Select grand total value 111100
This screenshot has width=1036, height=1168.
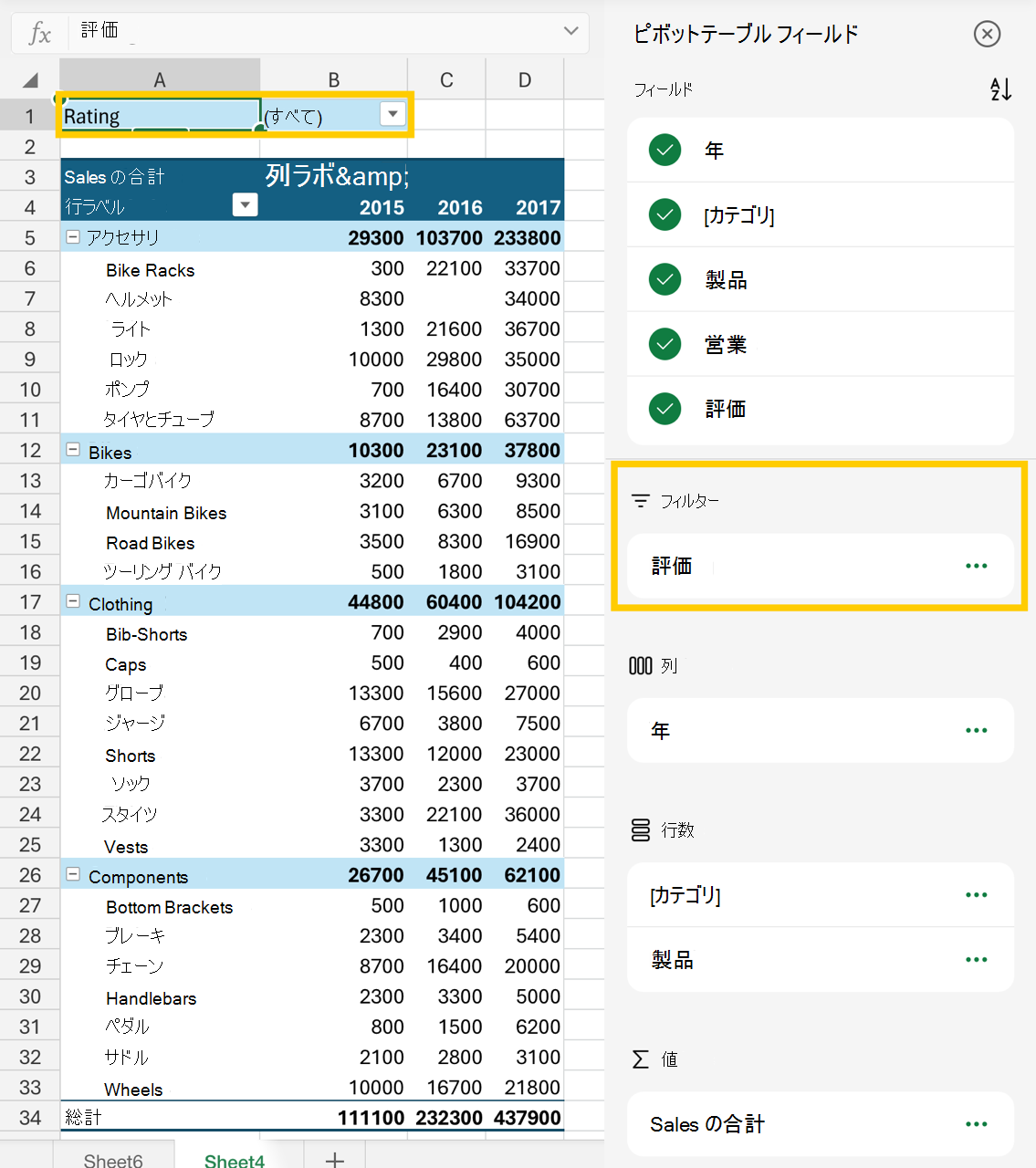point(371,1118)
